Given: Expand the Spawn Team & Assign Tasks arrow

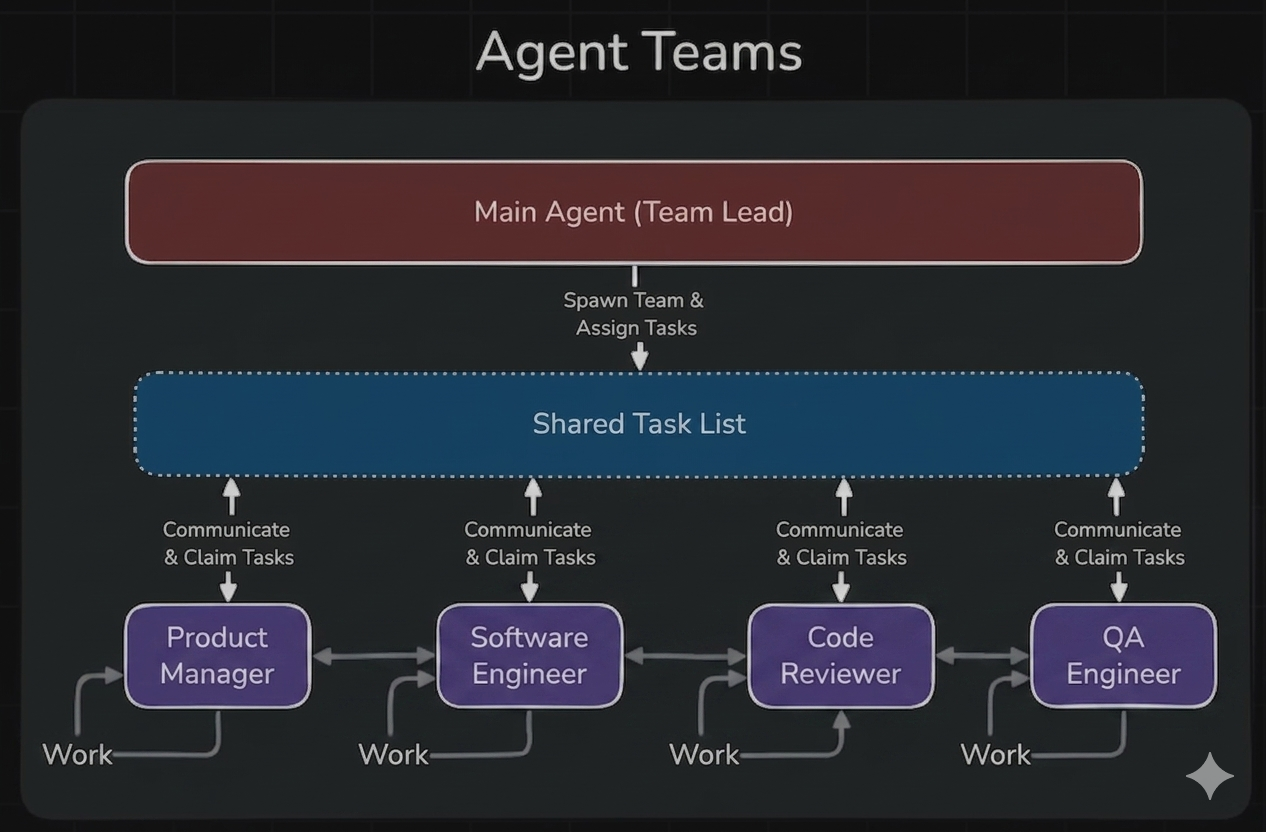Looking at the screenshot, I should [637, 355].
